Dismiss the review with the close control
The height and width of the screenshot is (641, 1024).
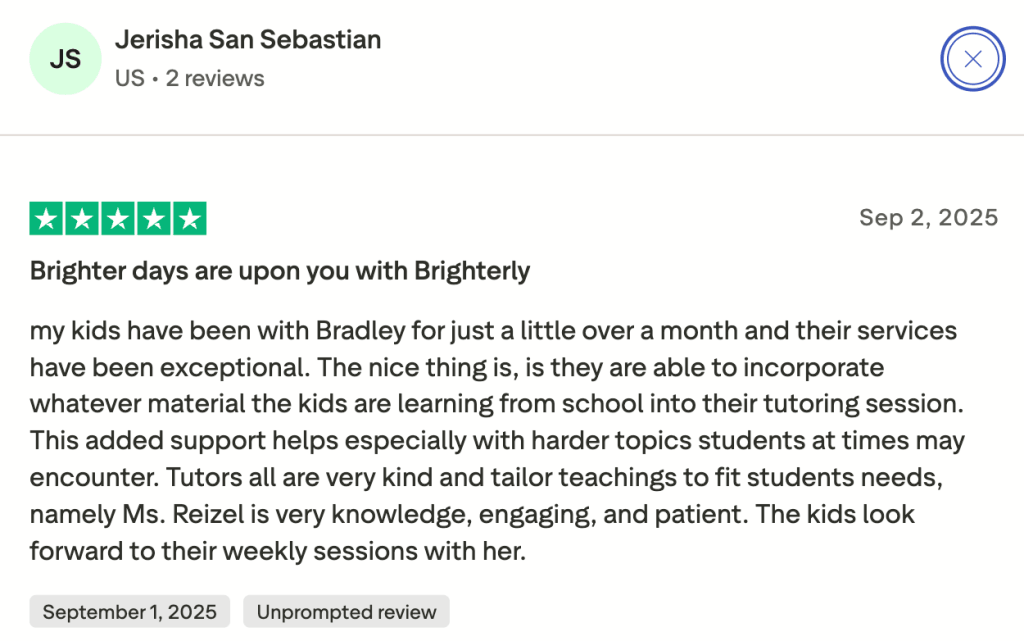[972, 58]
